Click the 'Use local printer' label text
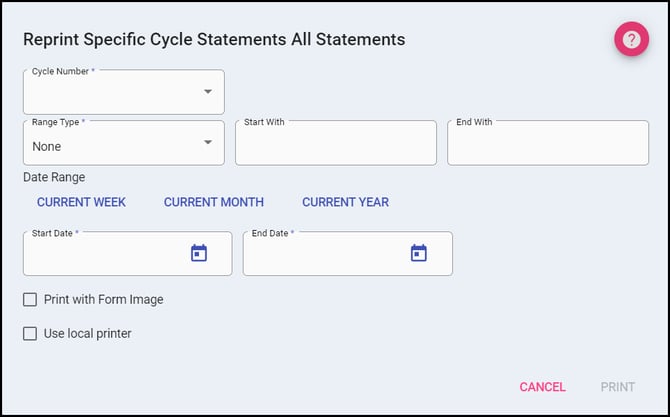This screenshot has width=670, height=417. [x=87, y=333]
